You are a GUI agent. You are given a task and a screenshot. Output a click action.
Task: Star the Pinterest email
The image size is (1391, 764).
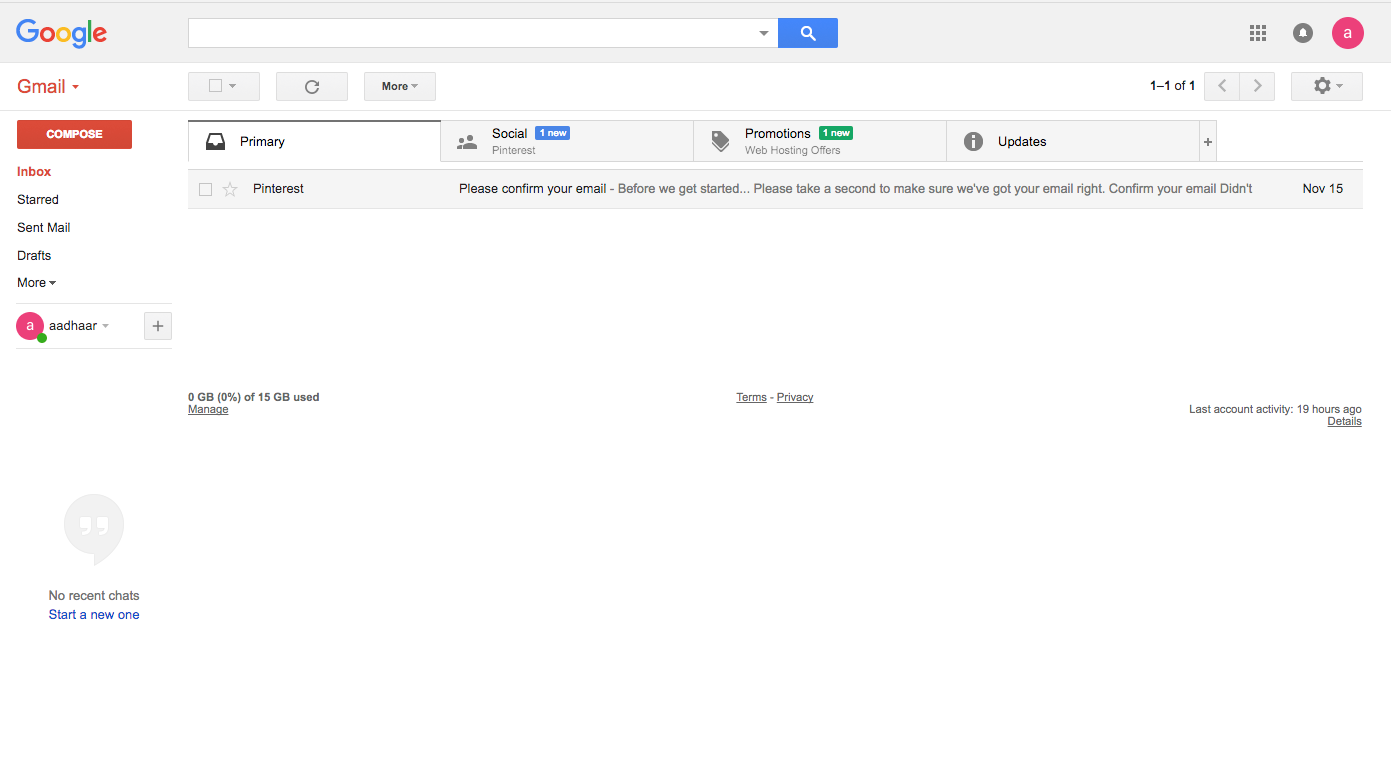tap(230, 189)
